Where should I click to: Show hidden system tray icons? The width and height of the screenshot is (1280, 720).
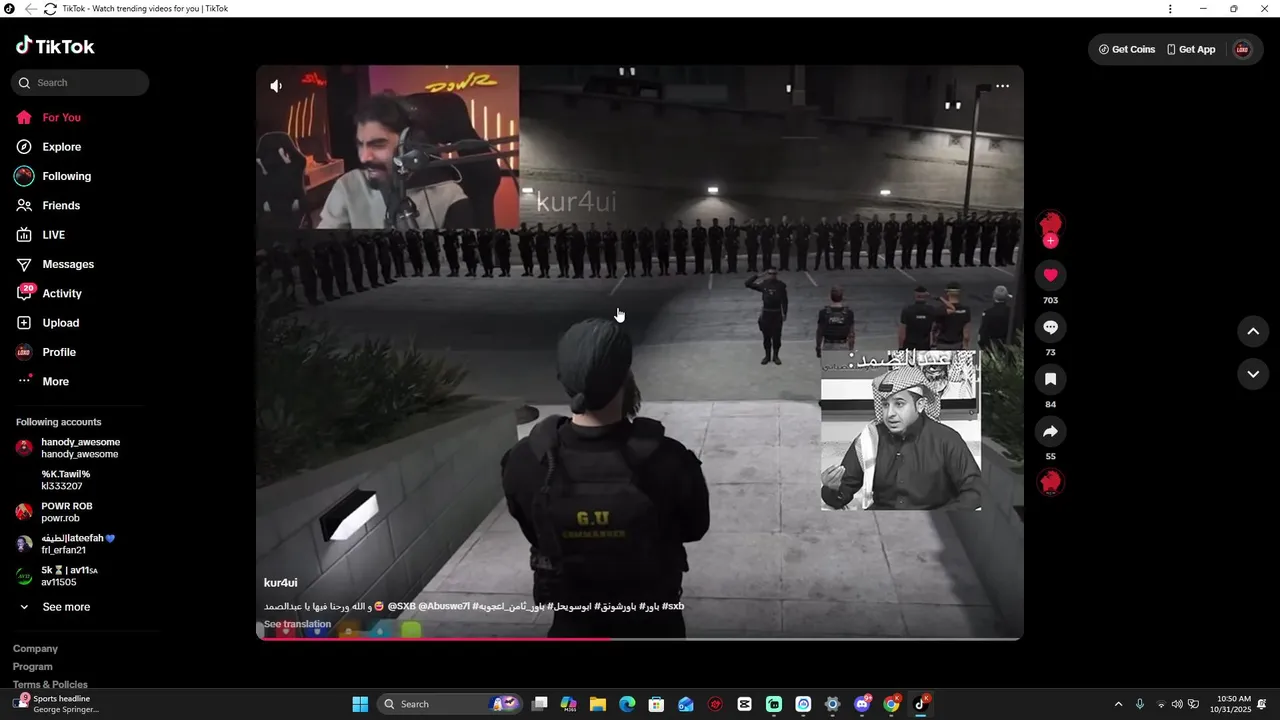point(1118,704)
